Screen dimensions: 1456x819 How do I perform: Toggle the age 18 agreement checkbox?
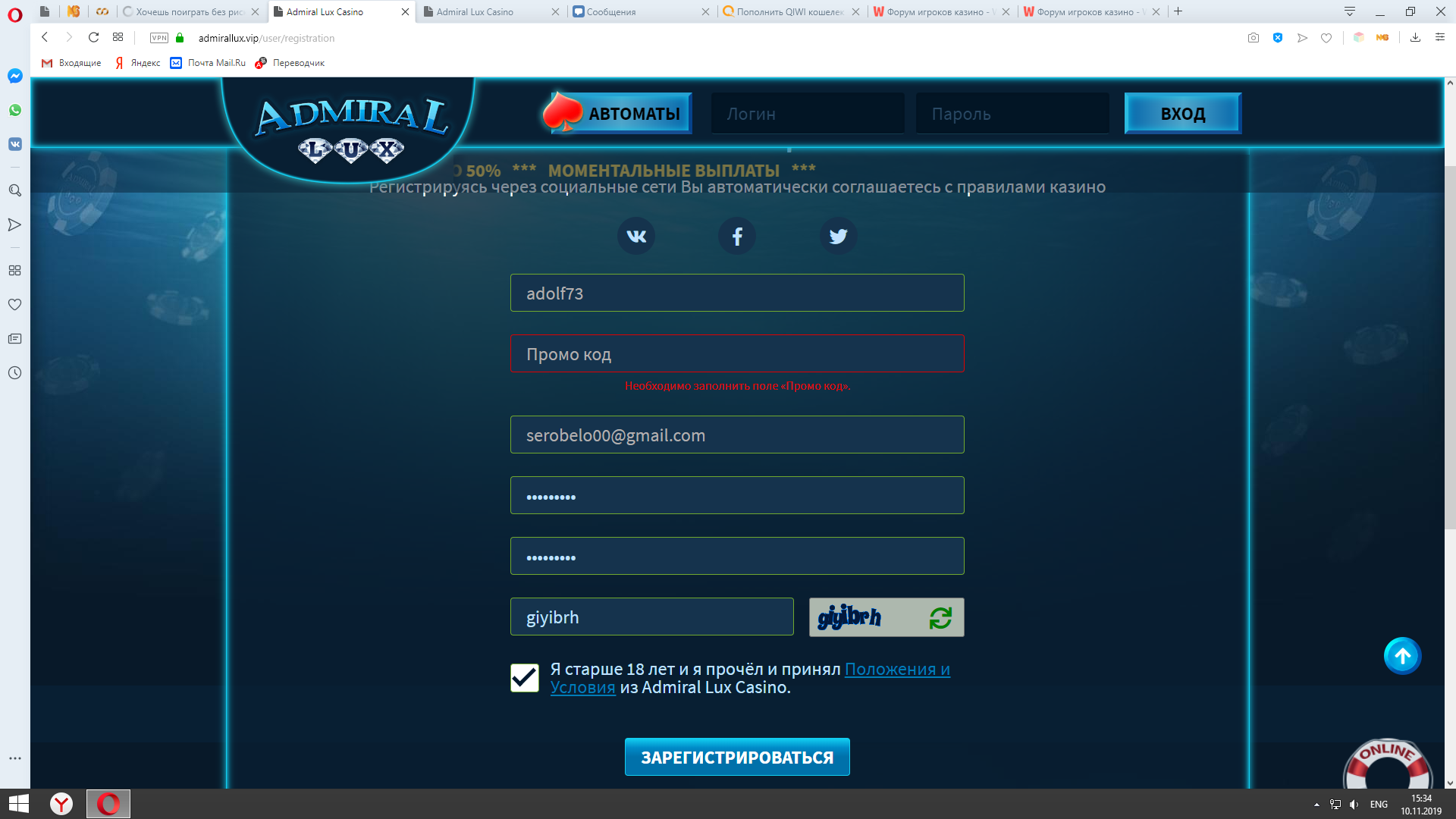click(525, 678)
